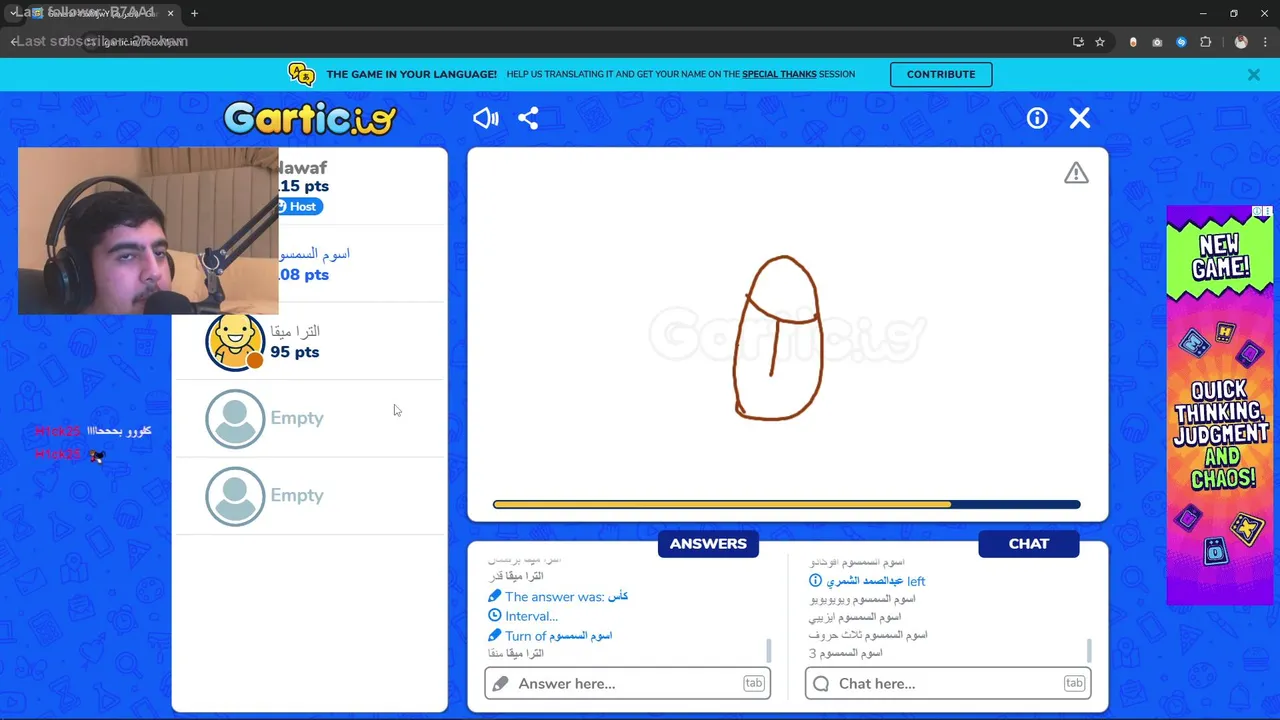
Task: Click the clock icon beside Interval
Action: [494, 616]
